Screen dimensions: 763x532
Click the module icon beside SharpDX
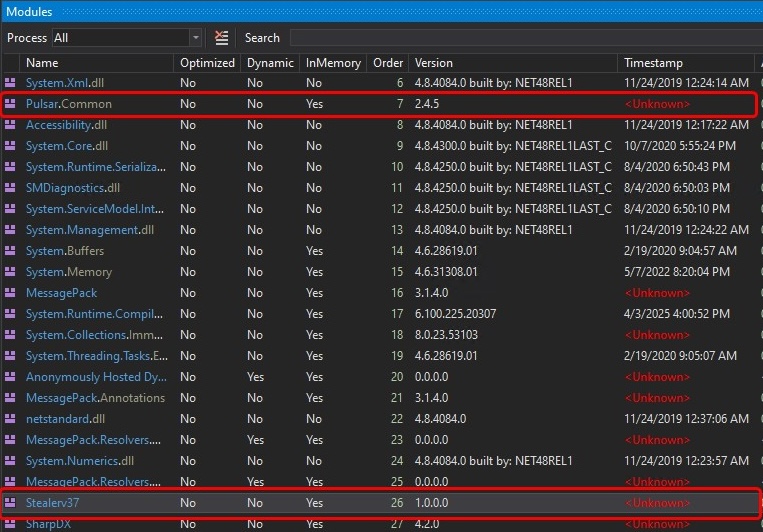coord(10,523)
